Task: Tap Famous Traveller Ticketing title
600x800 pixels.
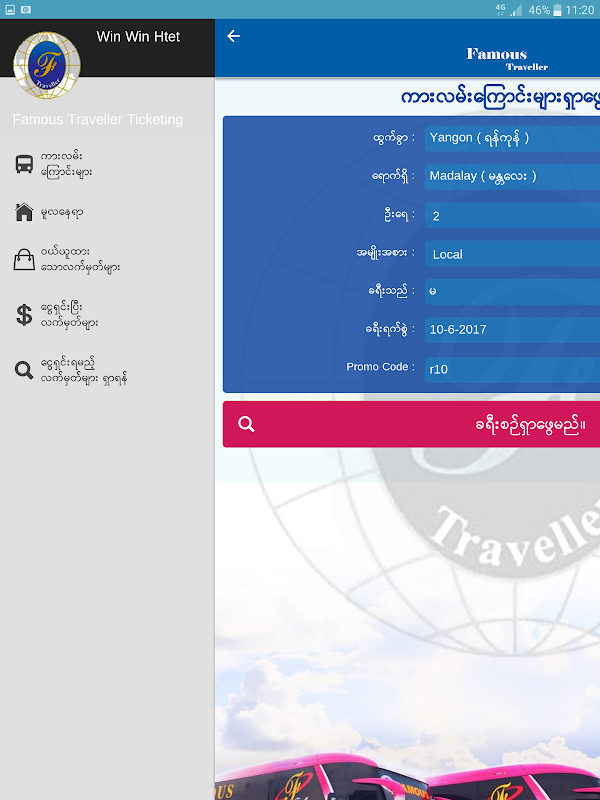Action: 97,119
